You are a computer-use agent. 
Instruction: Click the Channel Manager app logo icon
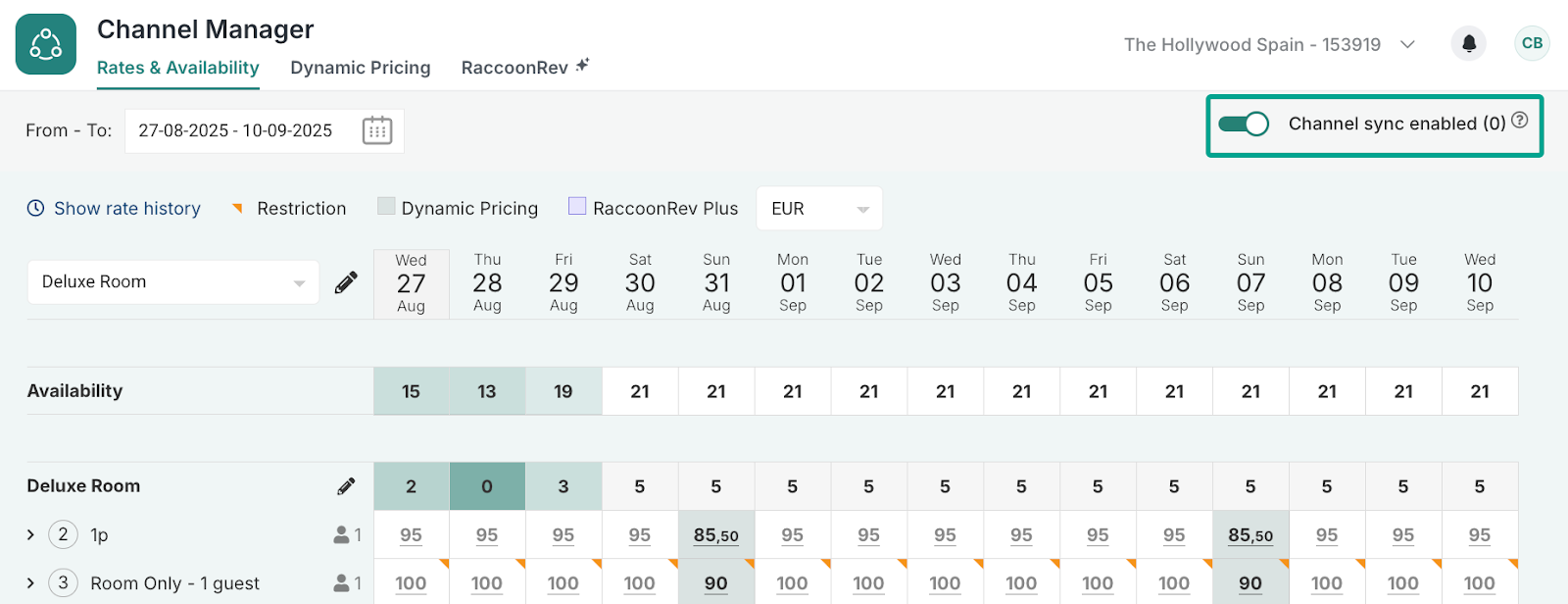(x=46, y=44)
